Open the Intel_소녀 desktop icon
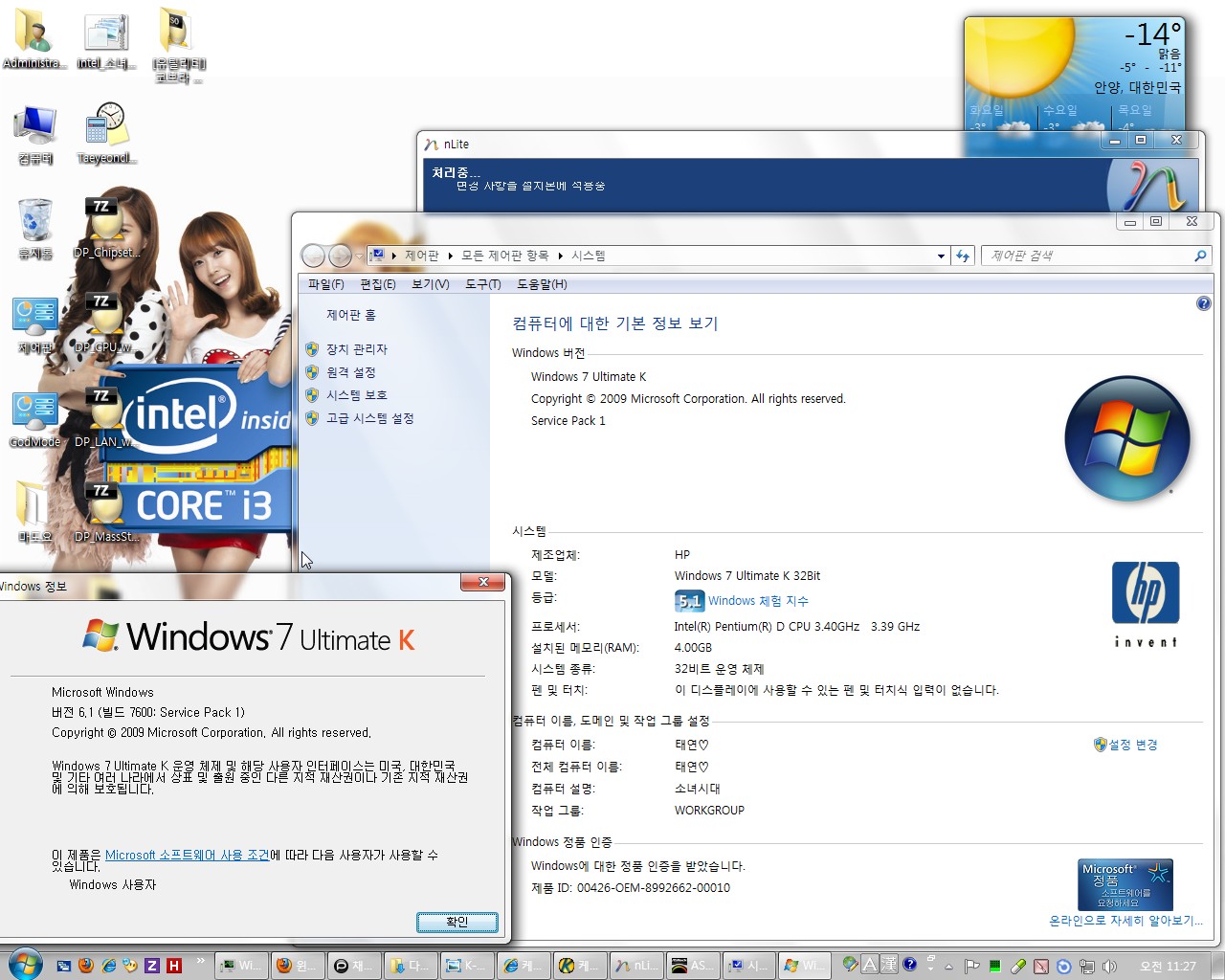1225x980 pixels. tap(105, 40)
